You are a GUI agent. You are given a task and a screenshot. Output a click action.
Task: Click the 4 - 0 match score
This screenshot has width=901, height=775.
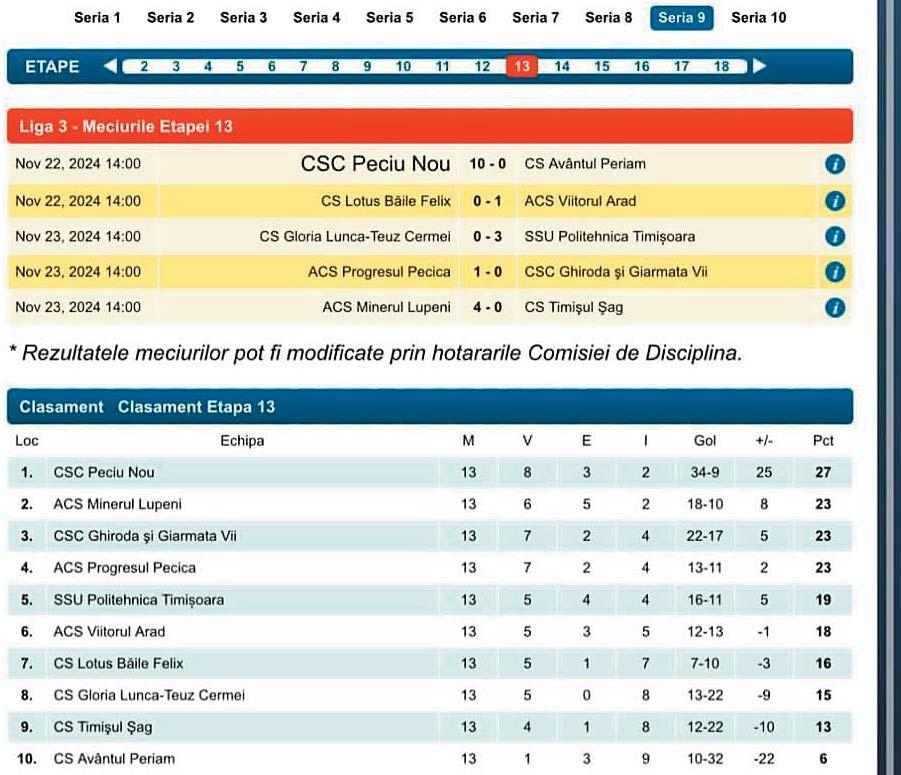(x=487, y=307)
